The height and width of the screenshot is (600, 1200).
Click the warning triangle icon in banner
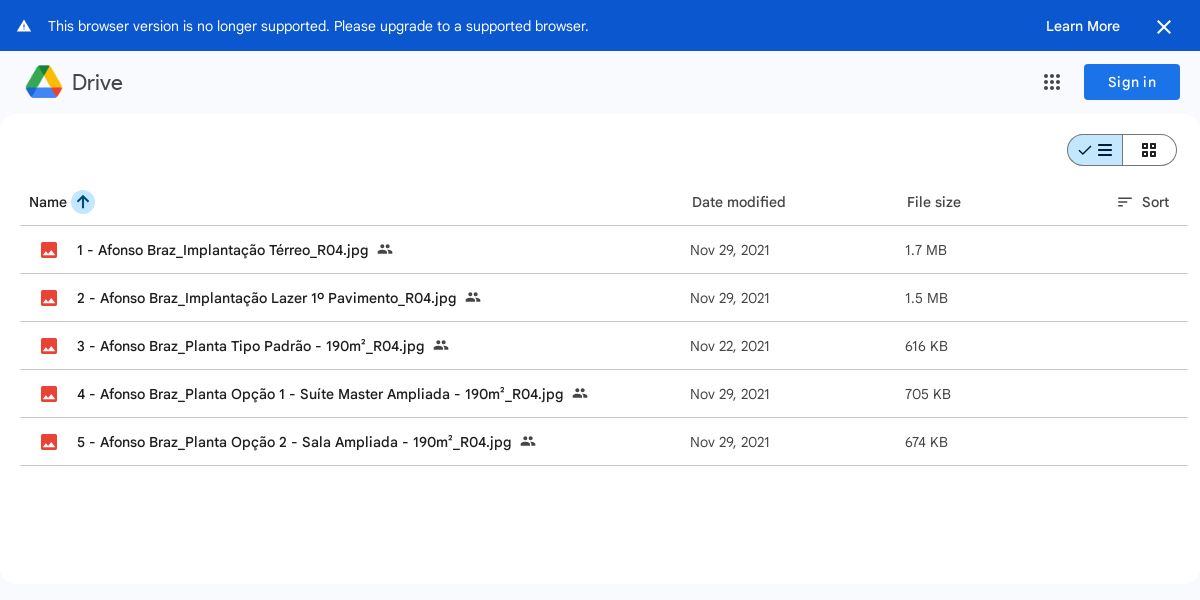(24, 26)
